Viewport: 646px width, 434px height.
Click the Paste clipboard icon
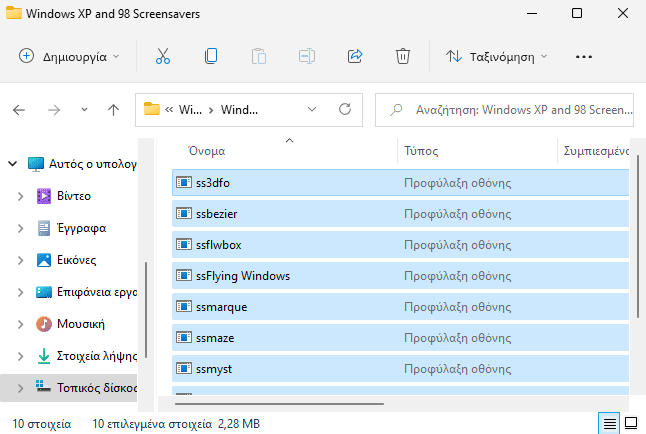(259, 56)
